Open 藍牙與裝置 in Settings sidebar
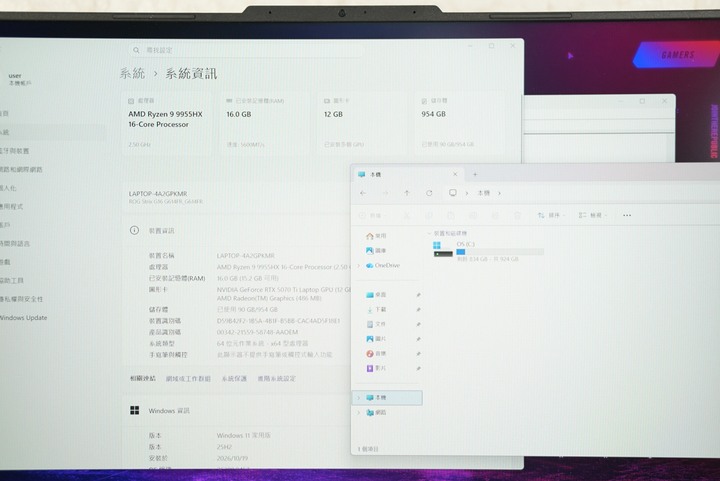 pos(15,151)
